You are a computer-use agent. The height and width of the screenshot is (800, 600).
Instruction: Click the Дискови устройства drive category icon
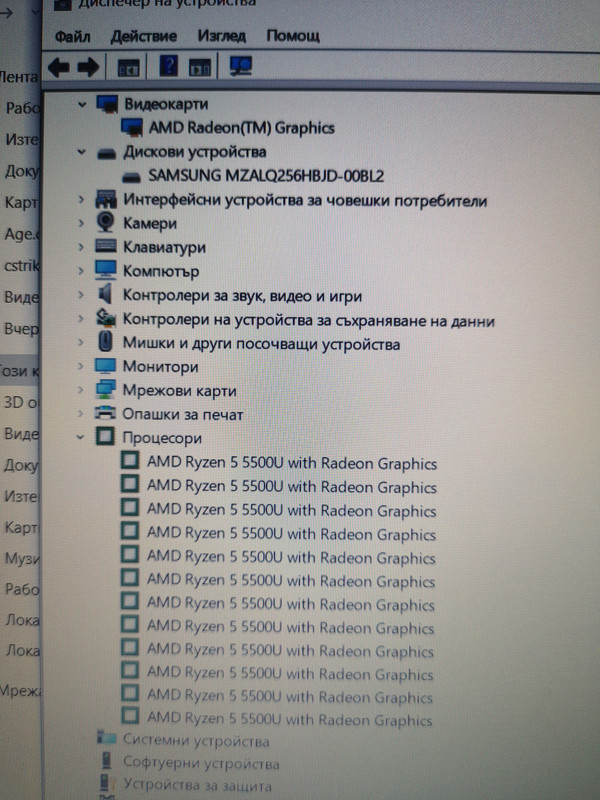coord(107,153)
